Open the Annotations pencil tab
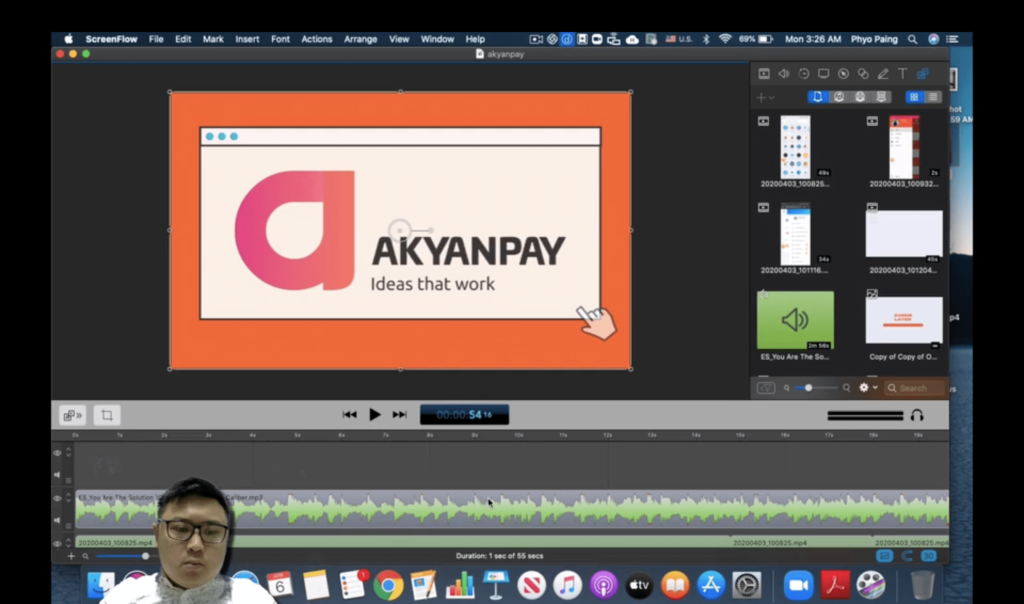The height and width of the screenshot is (604, 1024). (883, 74)
